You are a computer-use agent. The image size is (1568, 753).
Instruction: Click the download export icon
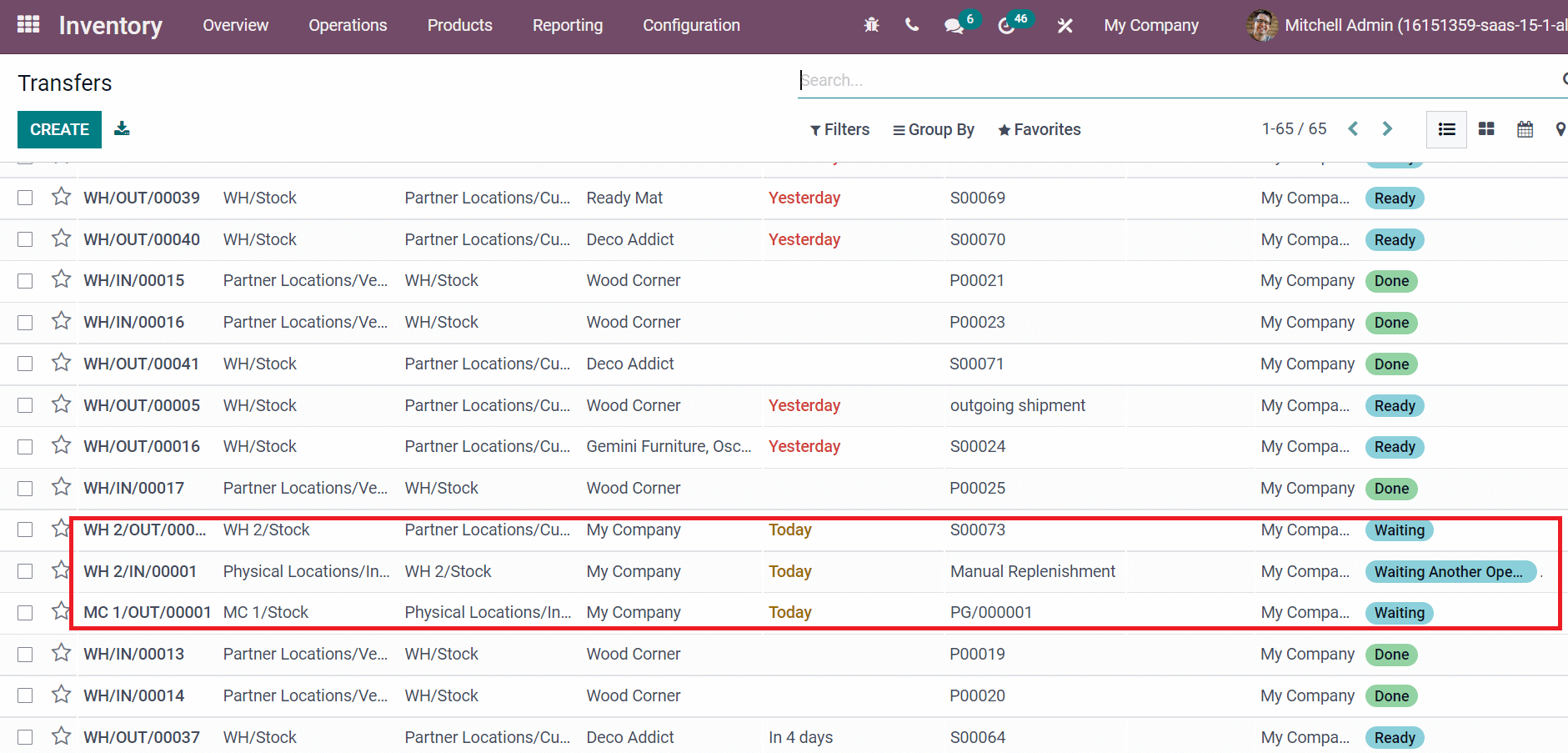tap(122, 128)
